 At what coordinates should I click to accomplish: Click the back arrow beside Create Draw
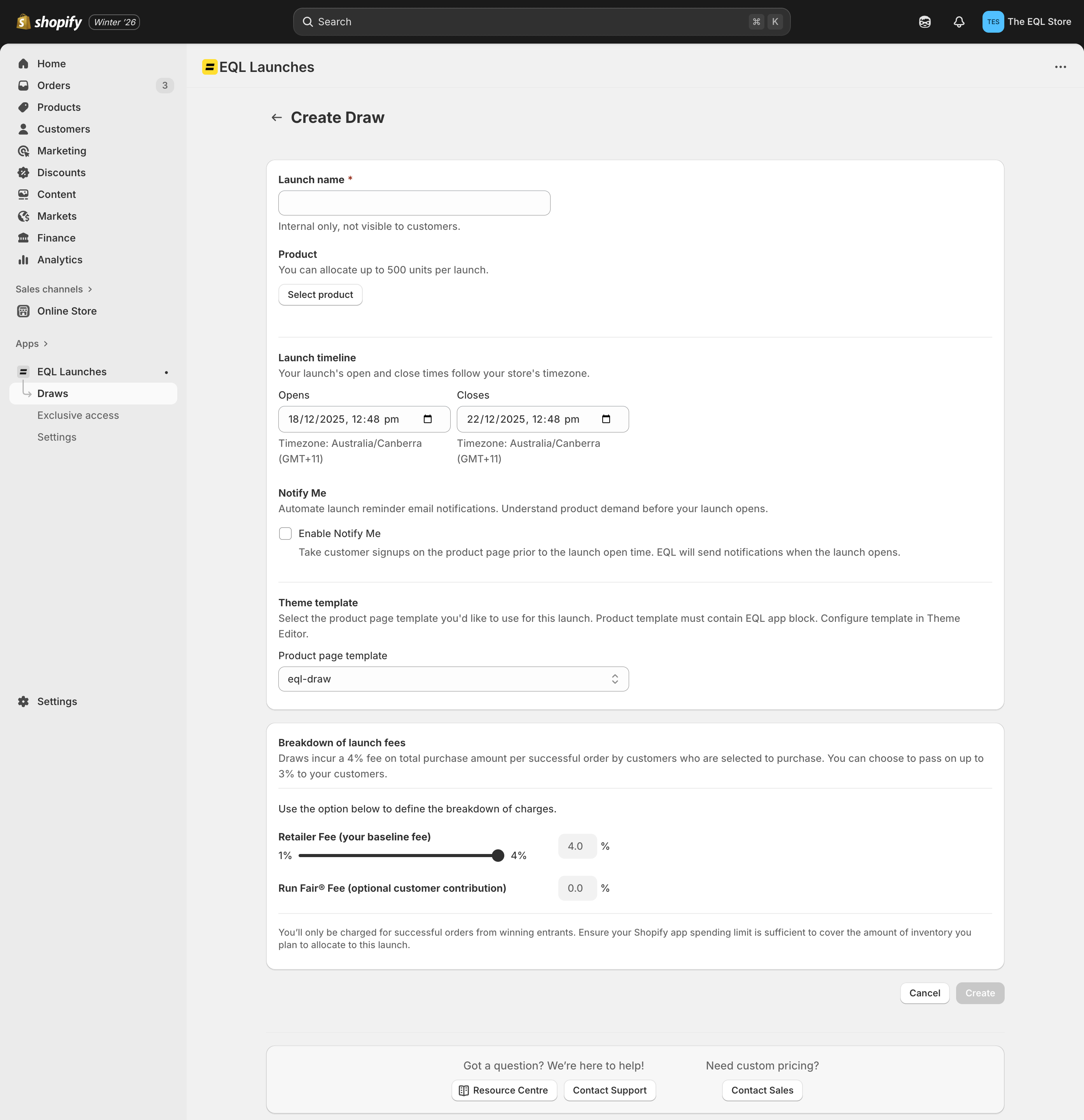coord(276,117)
